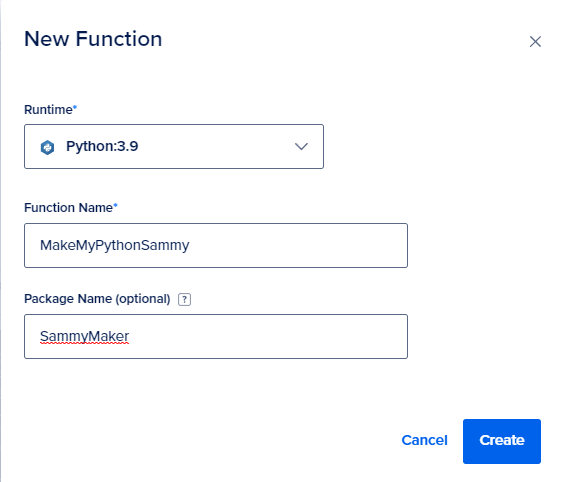Click the Function Name field label
Viewport: 562px width, 482px height.
coord(68,208)
